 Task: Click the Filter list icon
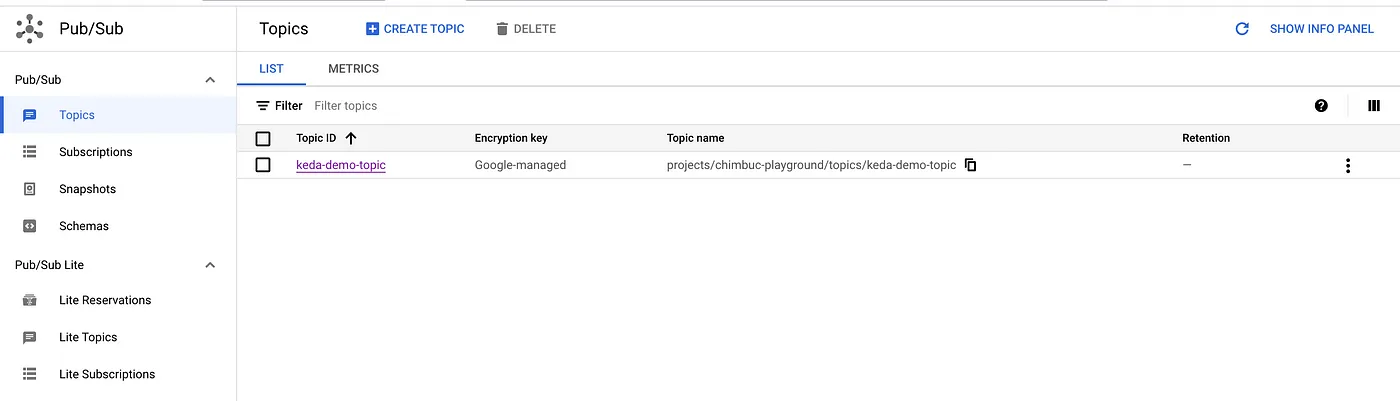263,106
